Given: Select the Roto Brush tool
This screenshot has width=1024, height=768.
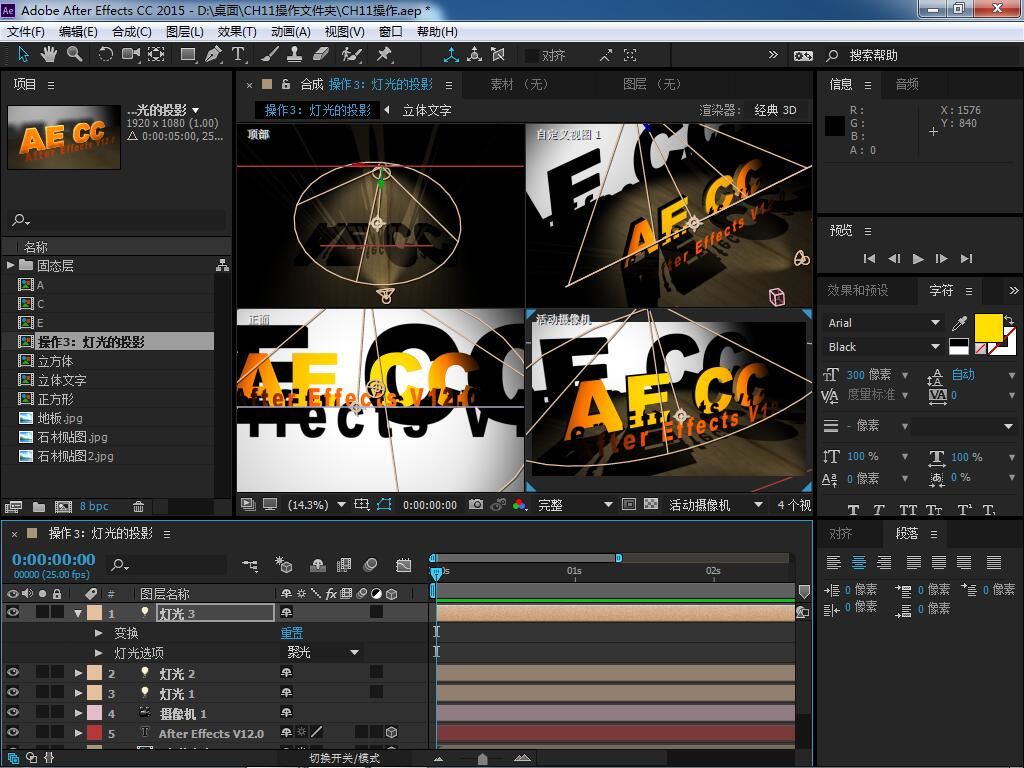Looking at the screenshot, I should tap(351, 55).
